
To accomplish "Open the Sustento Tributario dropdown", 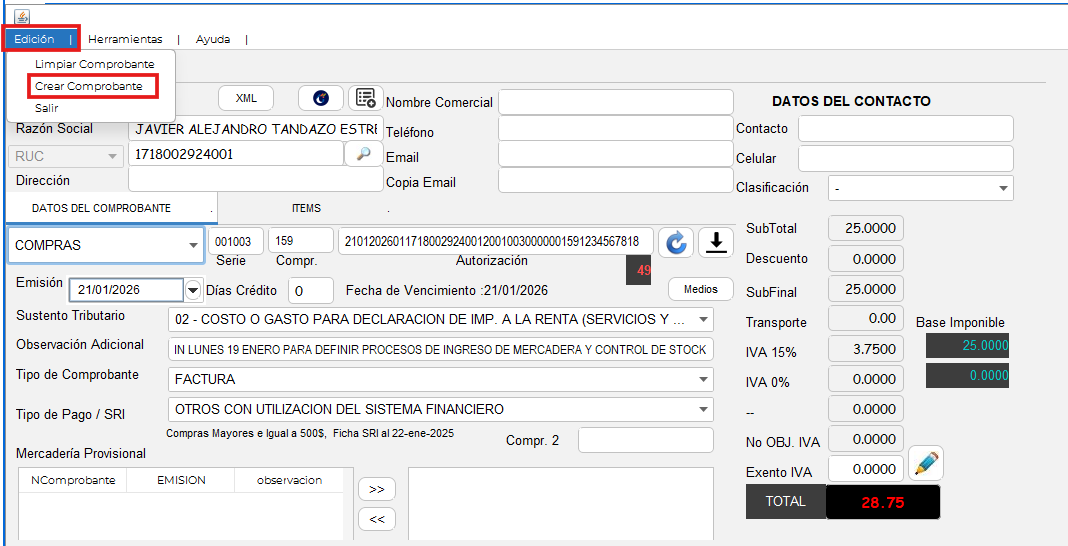I will click(704, 319).
